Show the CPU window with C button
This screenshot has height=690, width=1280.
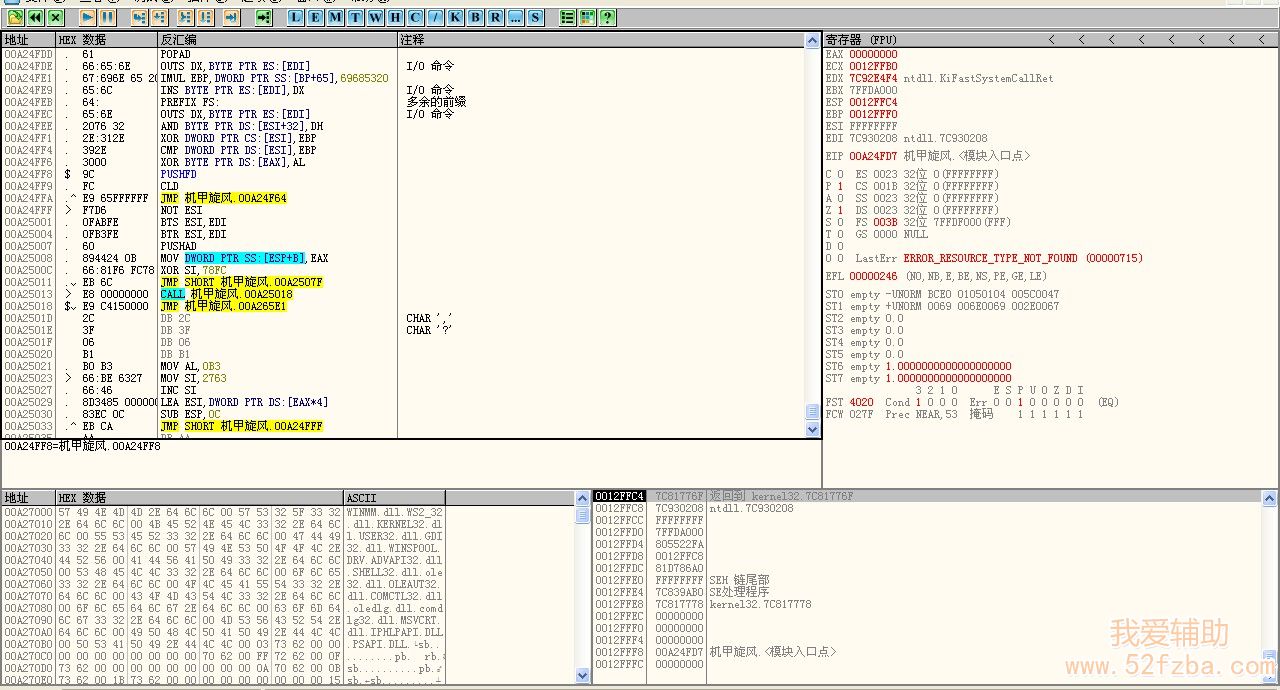(x=416, y=17)
